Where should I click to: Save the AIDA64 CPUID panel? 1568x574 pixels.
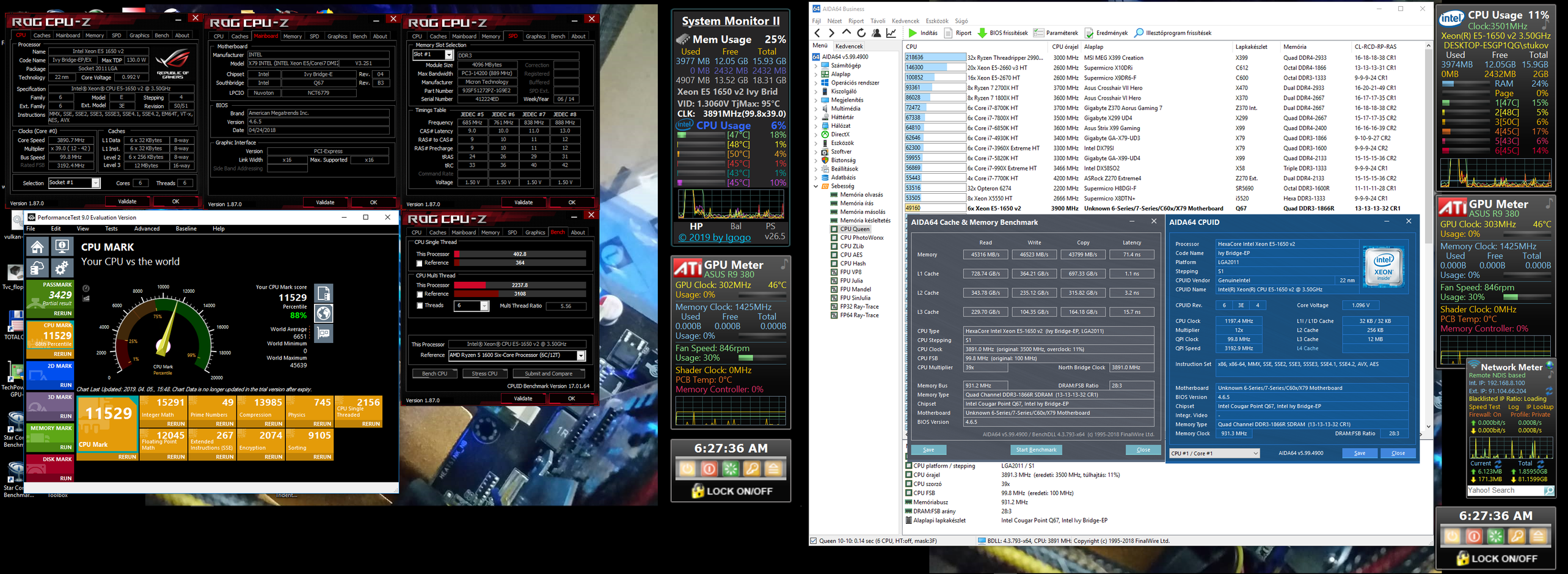tap(1360, 454)
